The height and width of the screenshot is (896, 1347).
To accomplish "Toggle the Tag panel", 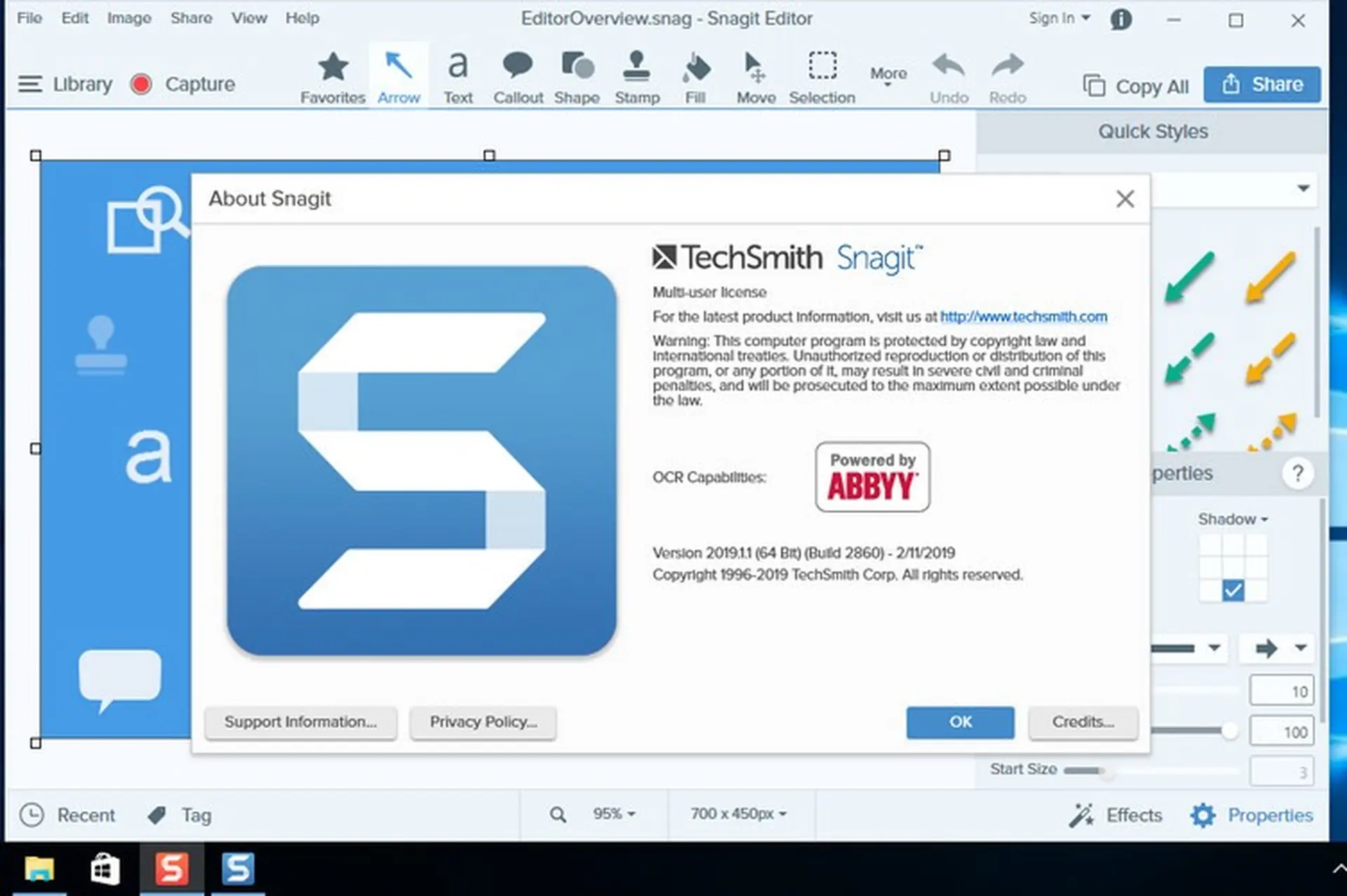I will tap(179, 815).
